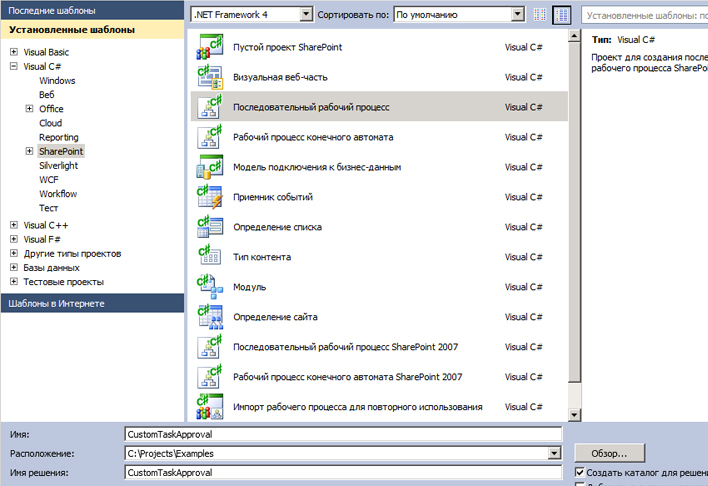Focus the Имя решения field
The height and width of the screenshot is (486, 708).
343,472
